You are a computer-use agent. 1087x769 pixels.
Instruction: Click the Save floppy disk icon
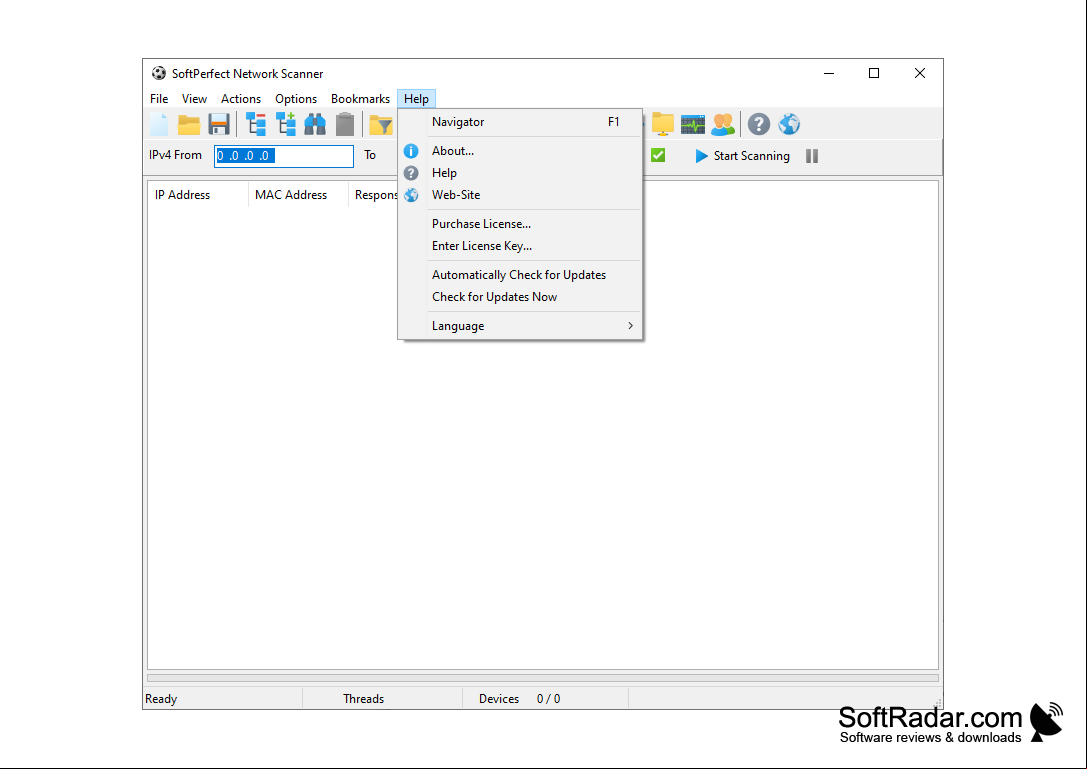(219, 124)
